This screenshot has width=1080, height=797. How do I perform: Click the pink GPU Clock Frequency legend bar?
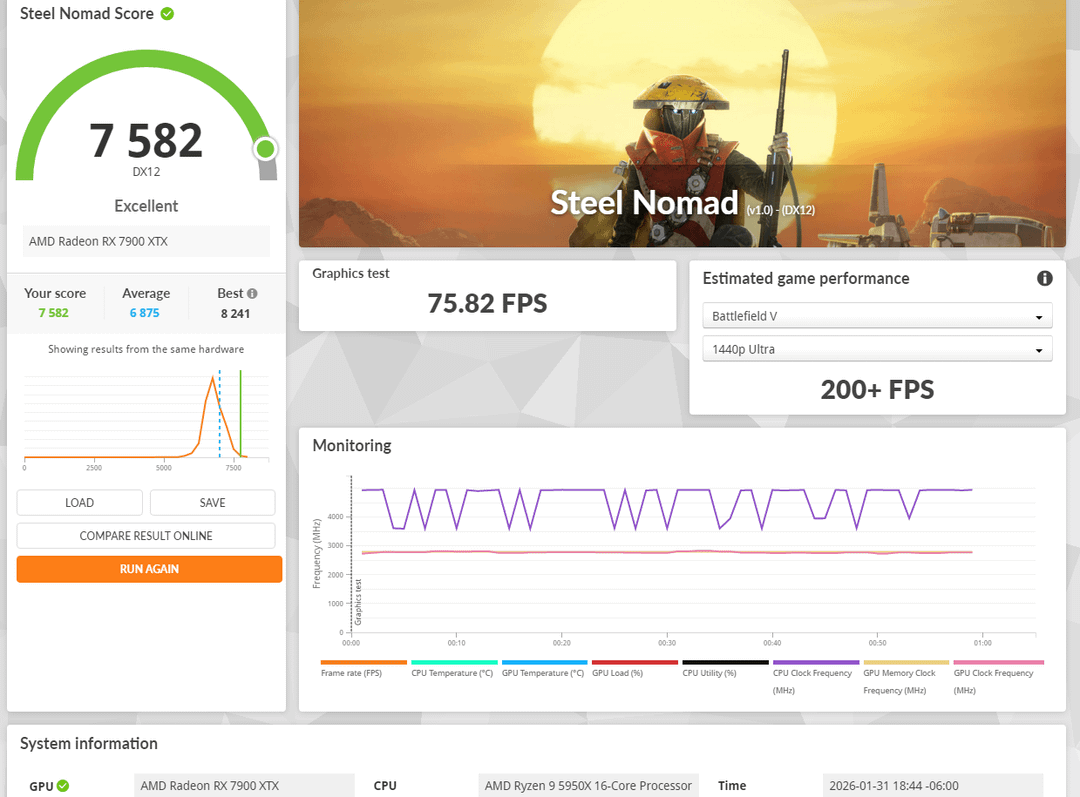[x=997, y=662]
